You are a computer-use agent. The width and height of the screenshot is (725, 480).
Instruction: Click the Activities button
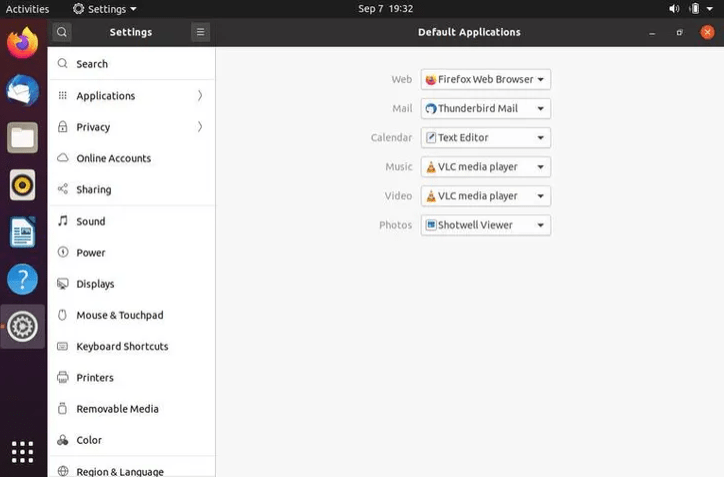[27, 9]
